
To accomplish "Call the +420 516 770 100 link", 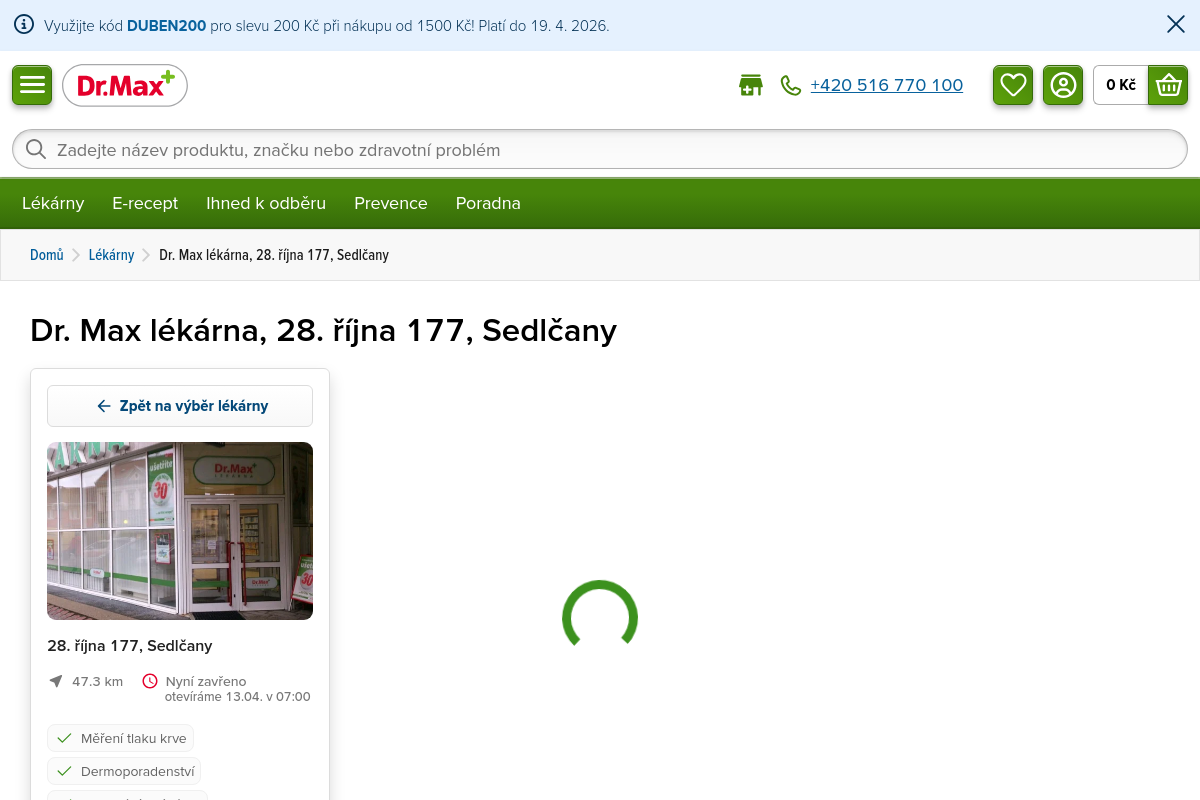I will coord(886,86).
